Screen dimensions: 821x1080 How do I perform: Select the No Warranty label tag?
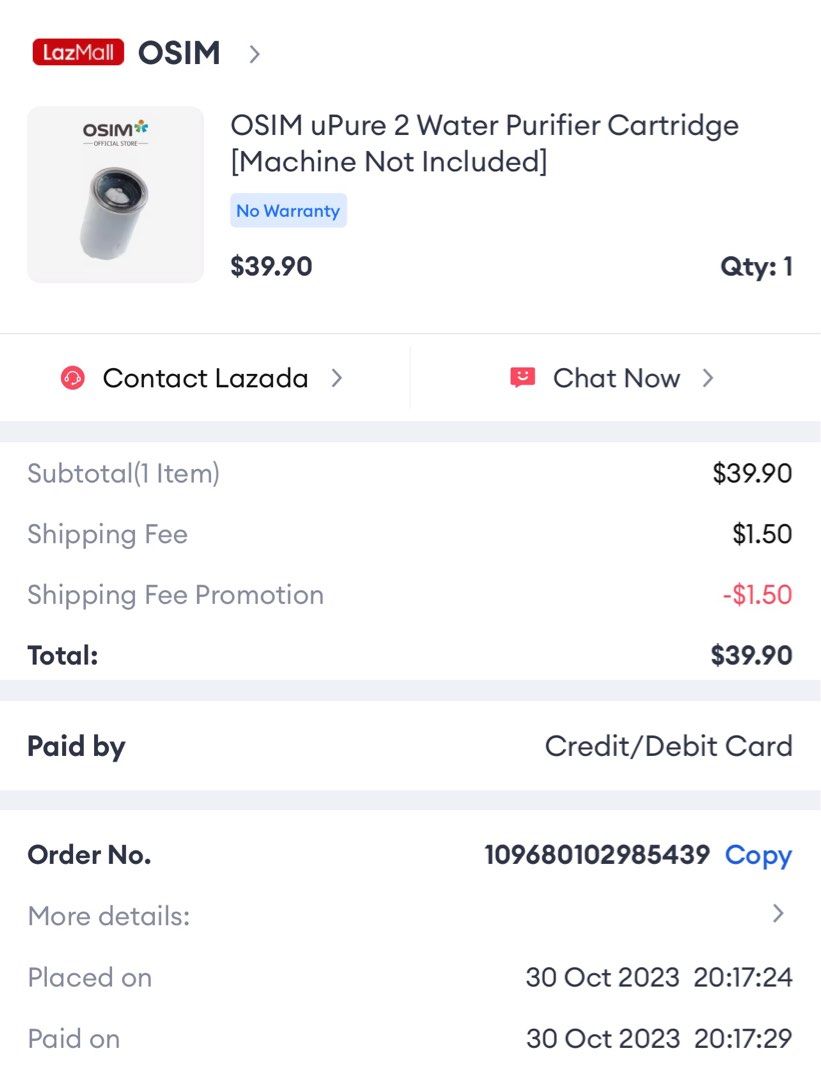288,210
